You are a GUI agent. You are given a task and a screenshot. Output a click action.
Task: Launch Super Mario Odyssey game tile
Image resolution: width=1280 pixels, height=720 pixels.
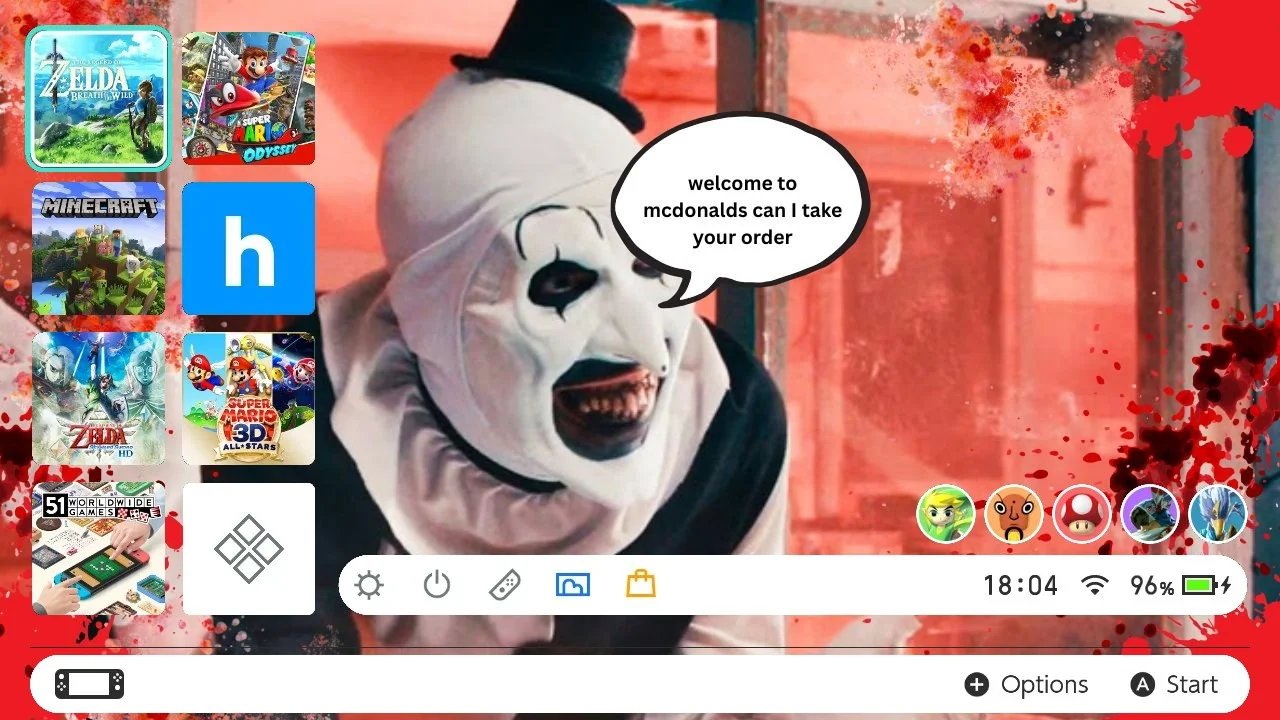(248, 98)
